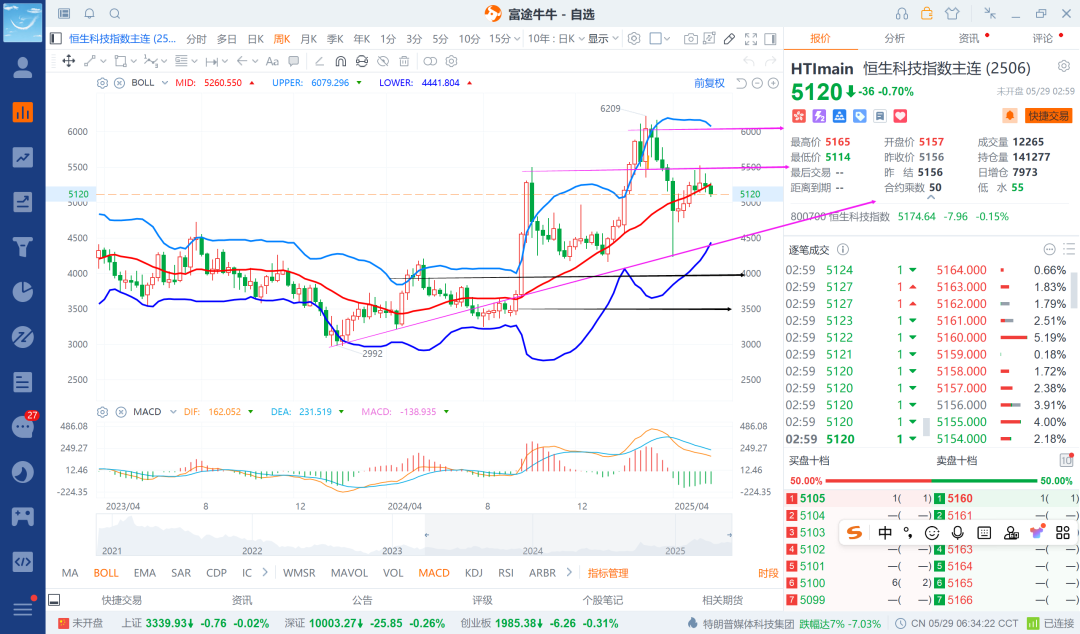Open the game controller sidebar icon
This screenshot has height=634, width=1080.
pos(23,517)
